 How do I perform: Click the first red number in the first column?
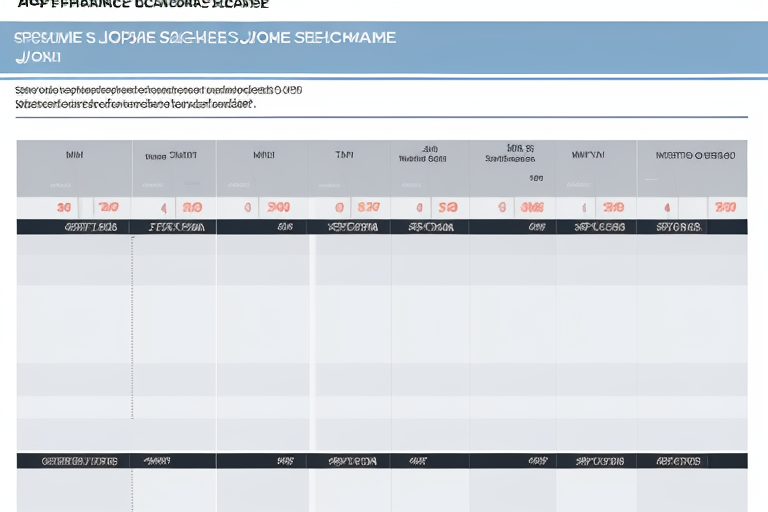tap(64, 208)
